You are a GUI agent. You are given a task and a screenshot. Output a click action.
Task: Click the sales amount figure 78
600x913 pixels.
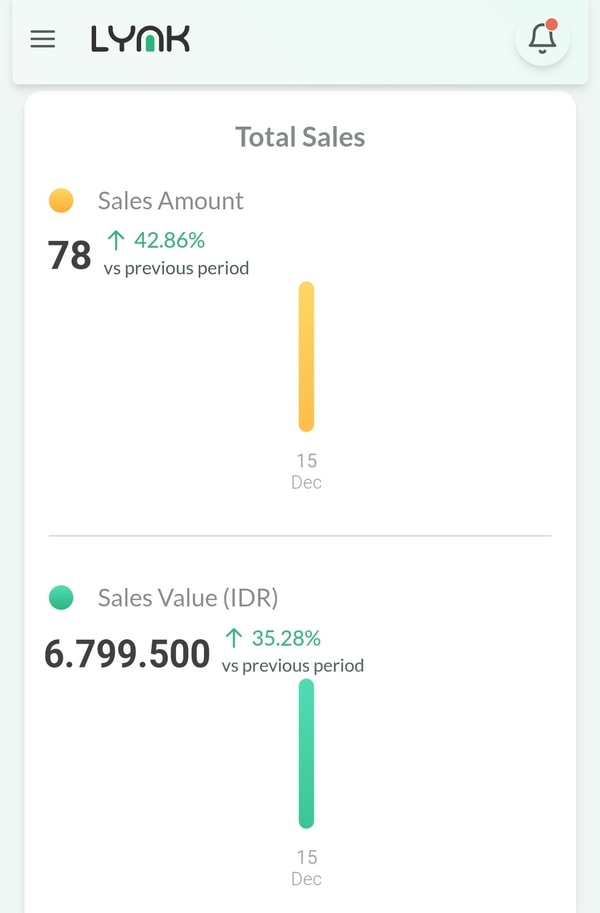tap(70, 255)
